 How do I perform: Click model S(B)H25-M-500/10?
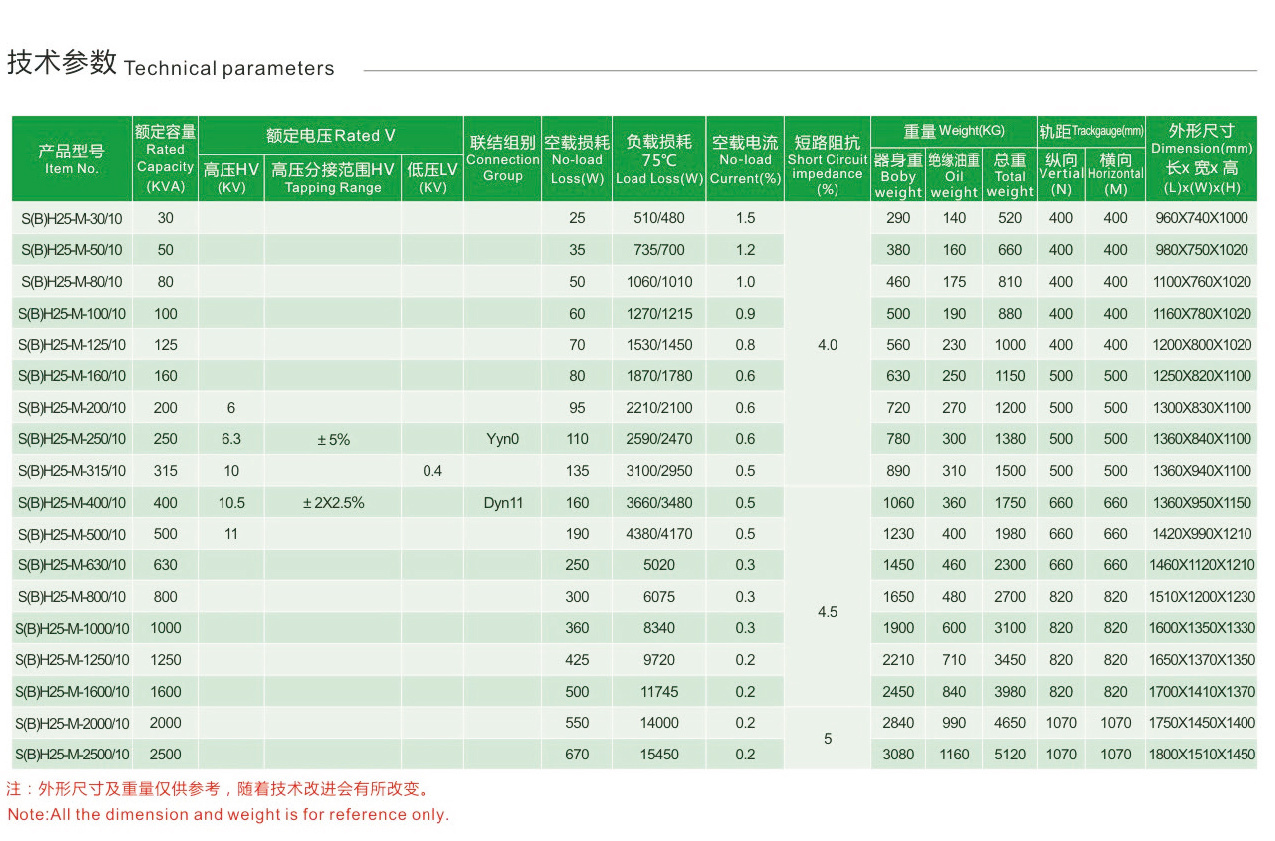tap(72, 534)
